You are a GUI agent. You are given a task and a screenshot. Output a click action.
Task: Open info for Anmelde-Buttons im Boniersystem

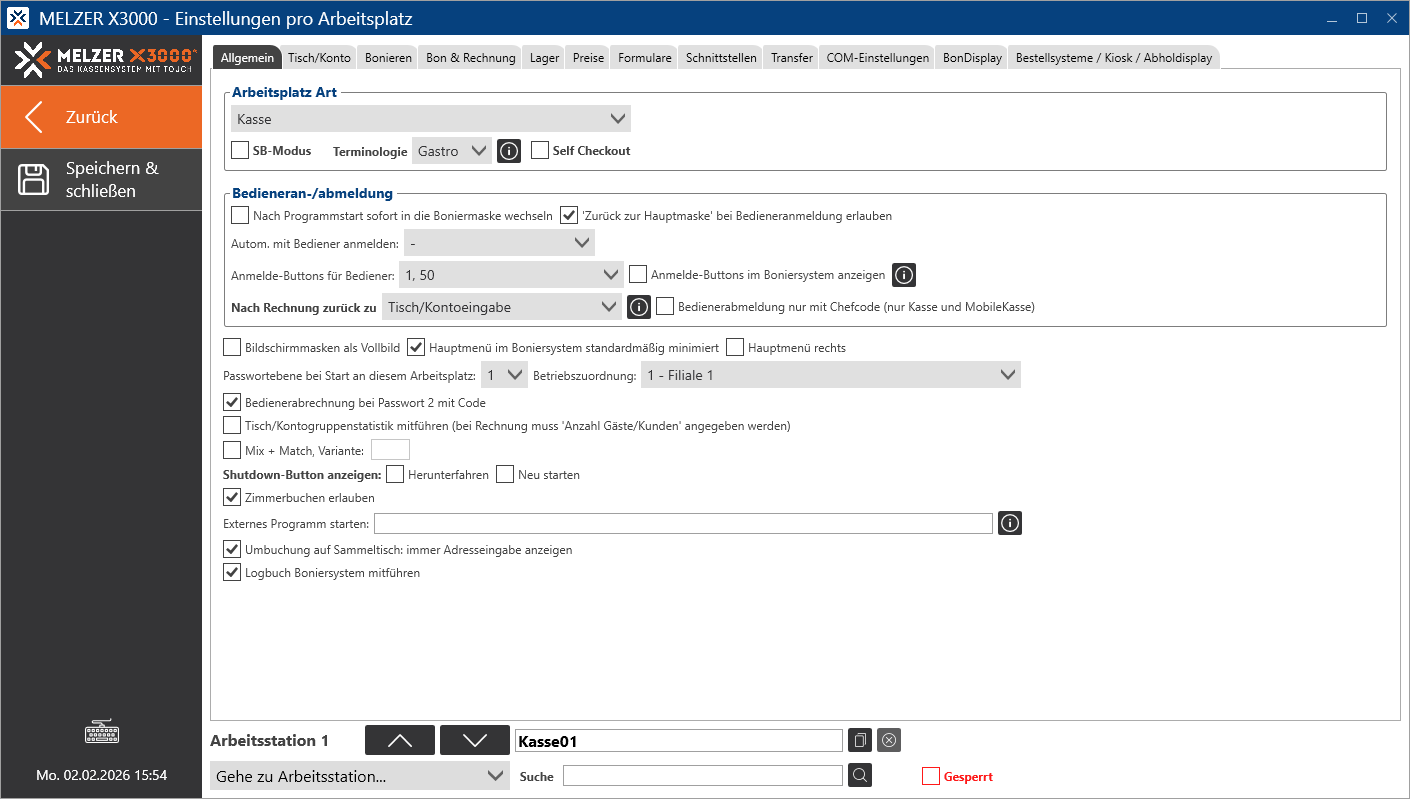pyautogui.click(x=904, y=275)
